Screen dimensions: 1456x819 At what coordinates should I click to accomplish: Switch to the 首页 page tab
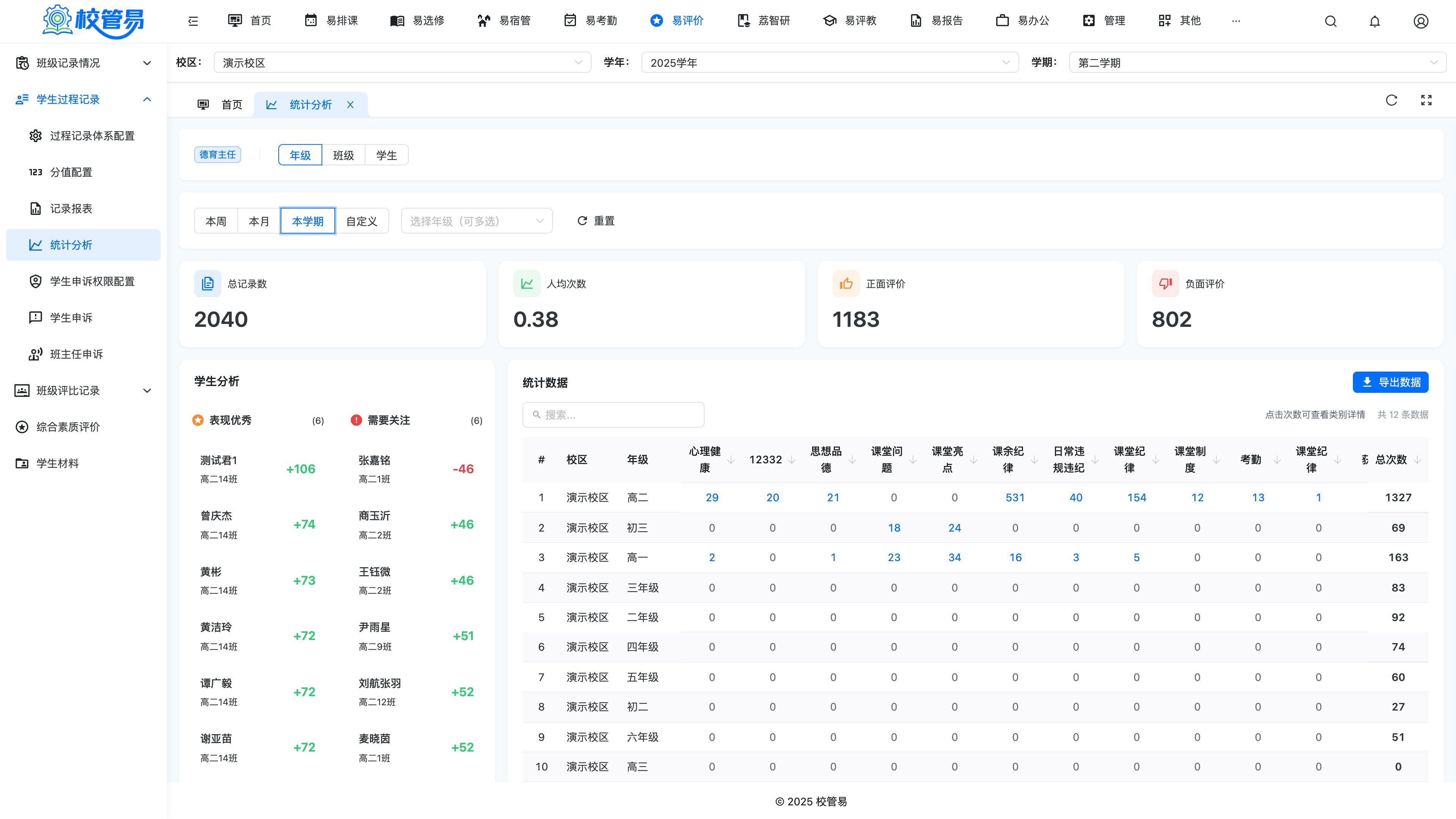[220, 105]
